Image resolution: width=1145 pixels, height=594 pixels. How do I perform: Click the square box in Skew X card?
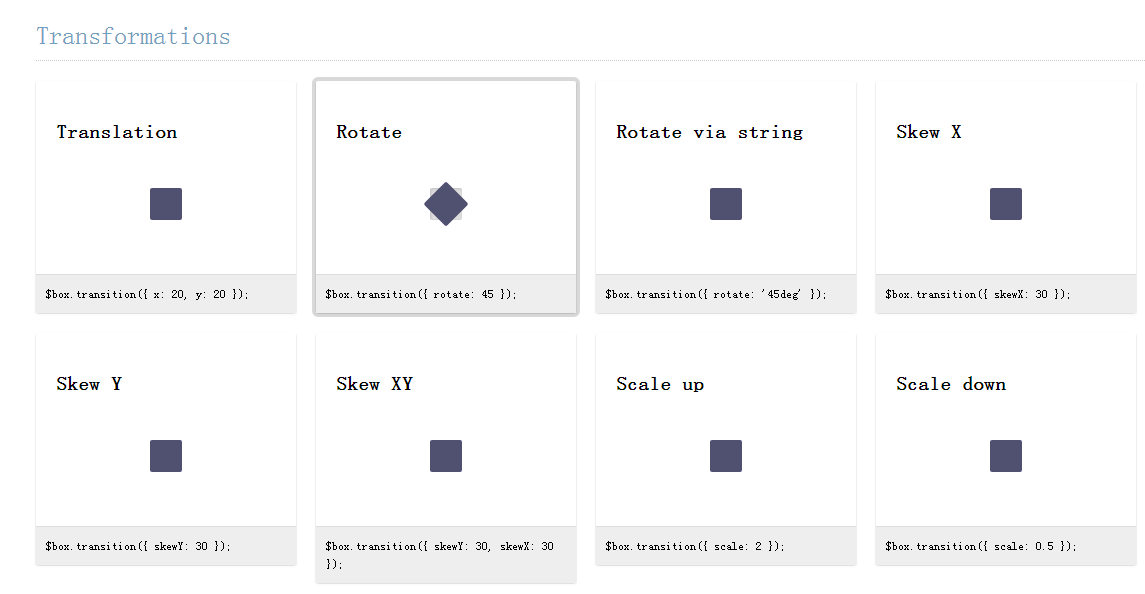click(1006, 204)
